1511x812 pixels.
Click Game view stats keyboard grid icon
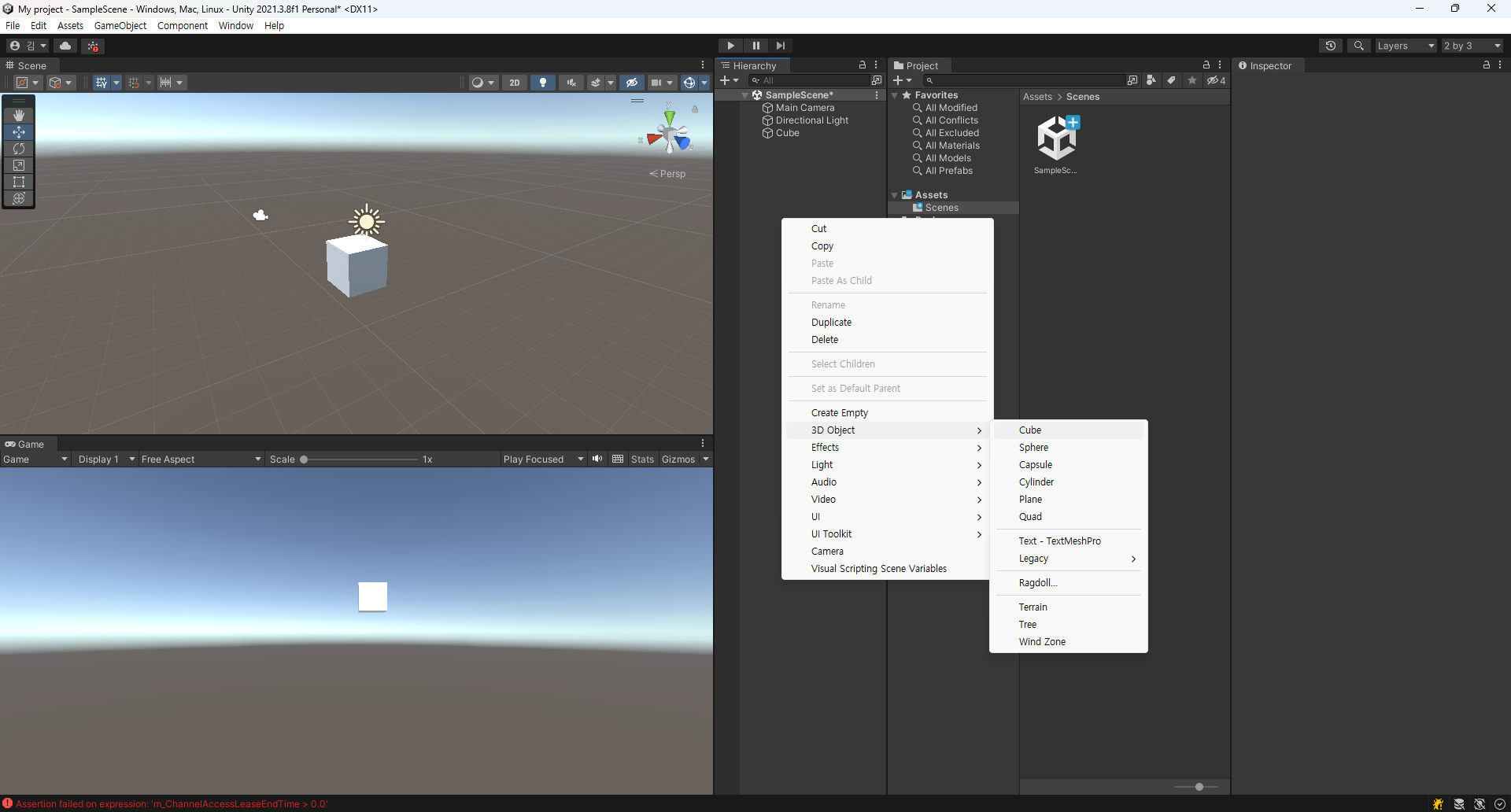point(618,459)
